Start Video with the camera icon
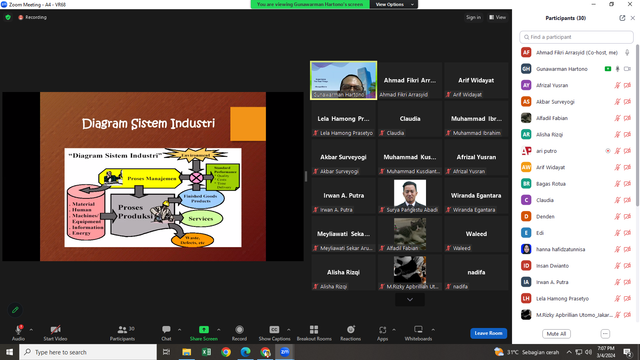The image size is (640, 360). (55, 330)
